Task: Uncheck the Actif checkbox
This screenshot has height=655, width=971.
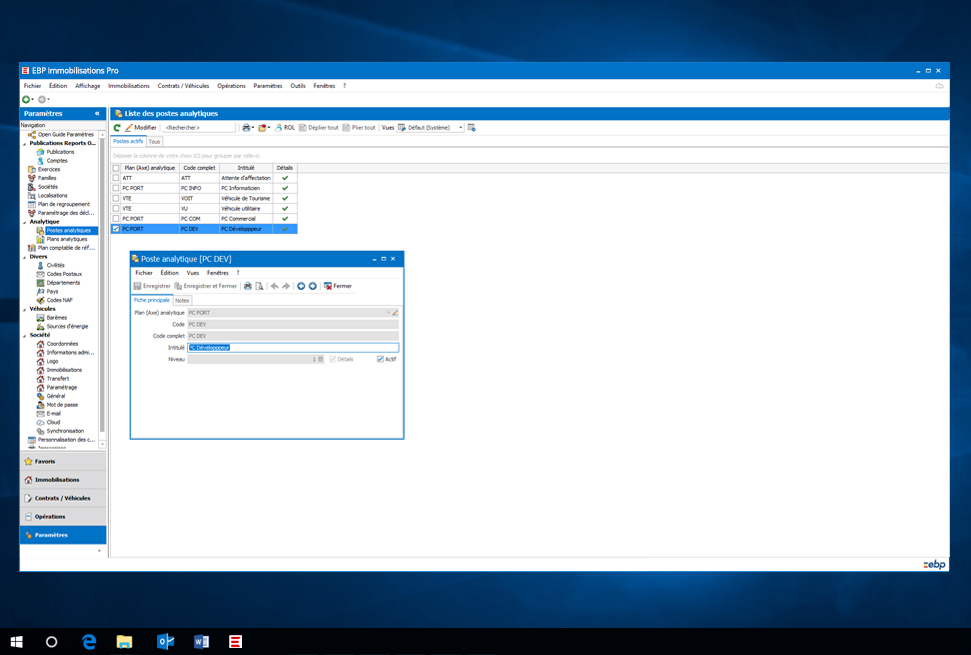Action: [x=380, y=359]
